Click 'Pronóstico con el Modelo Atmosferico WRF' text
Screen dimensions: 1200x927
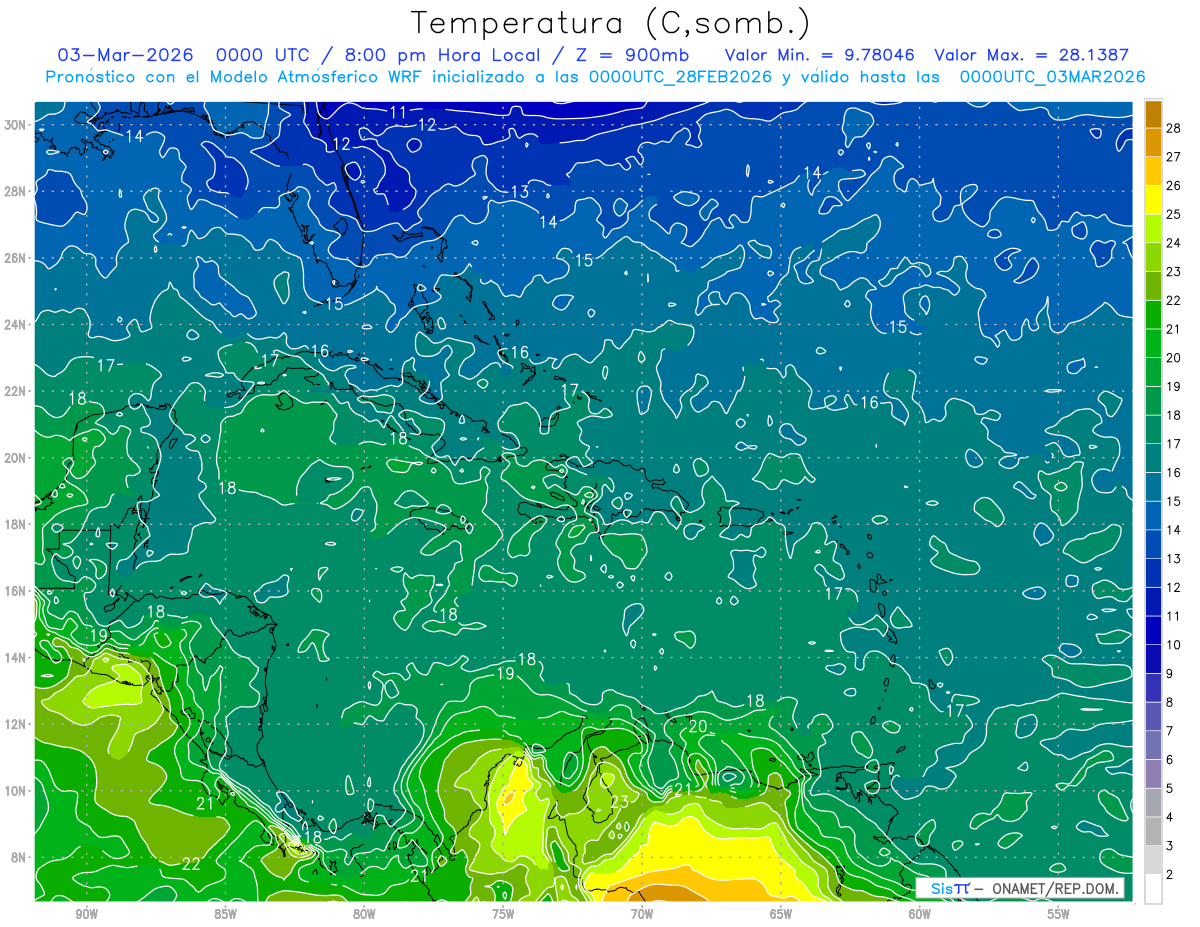tap(236, 77)
